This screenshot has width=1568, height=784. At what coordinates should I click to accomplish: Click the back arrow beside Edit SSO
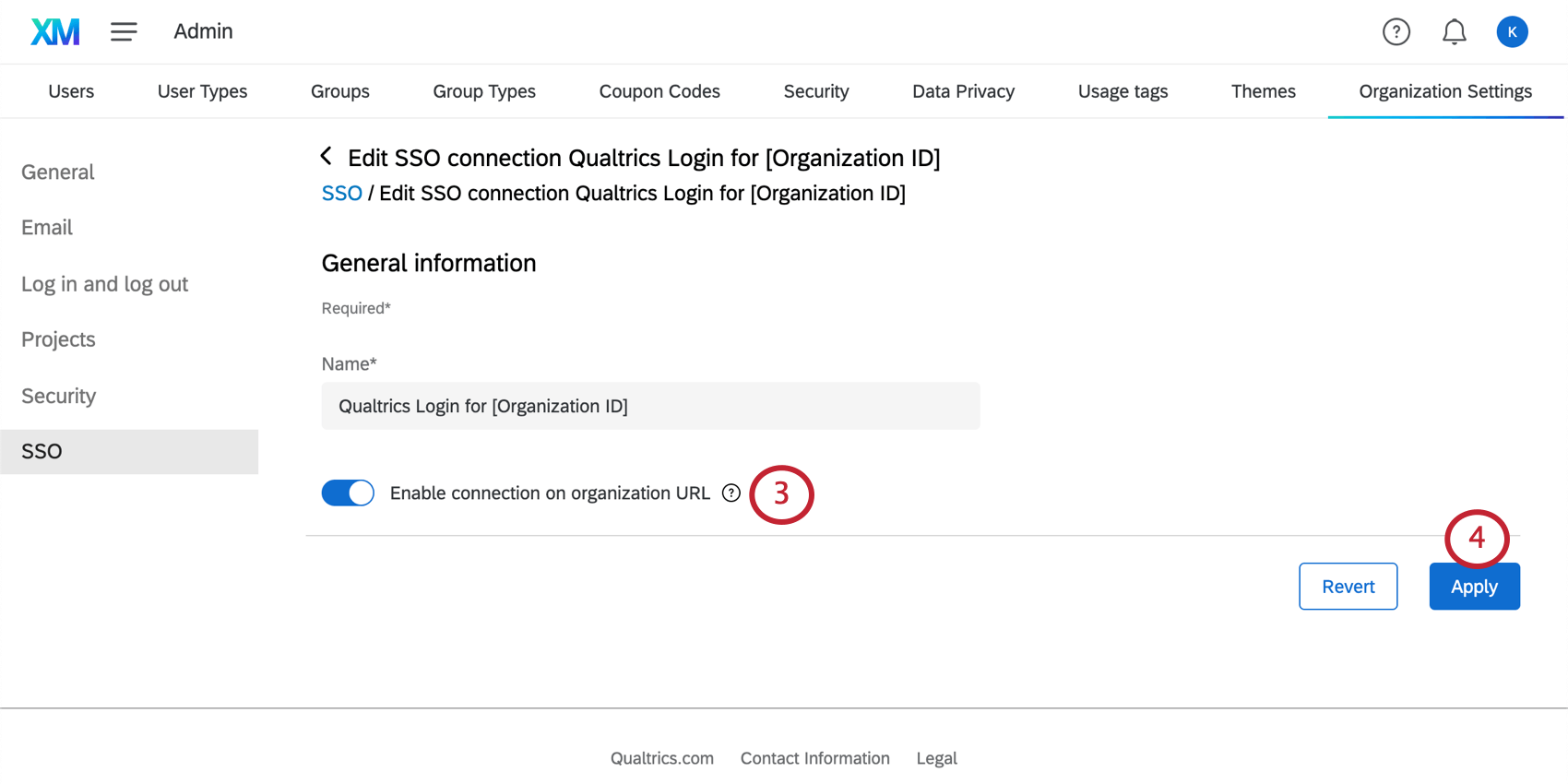327,157
